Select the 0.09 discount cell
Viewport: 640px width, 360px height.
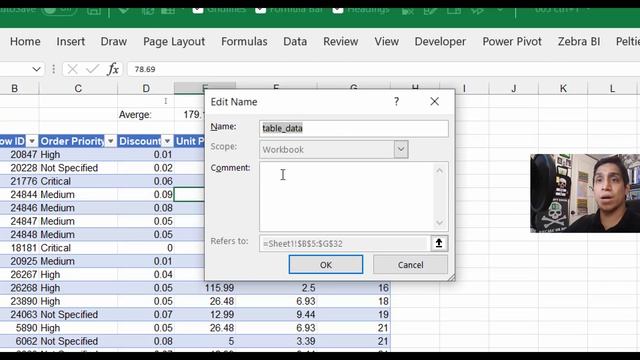146,195
